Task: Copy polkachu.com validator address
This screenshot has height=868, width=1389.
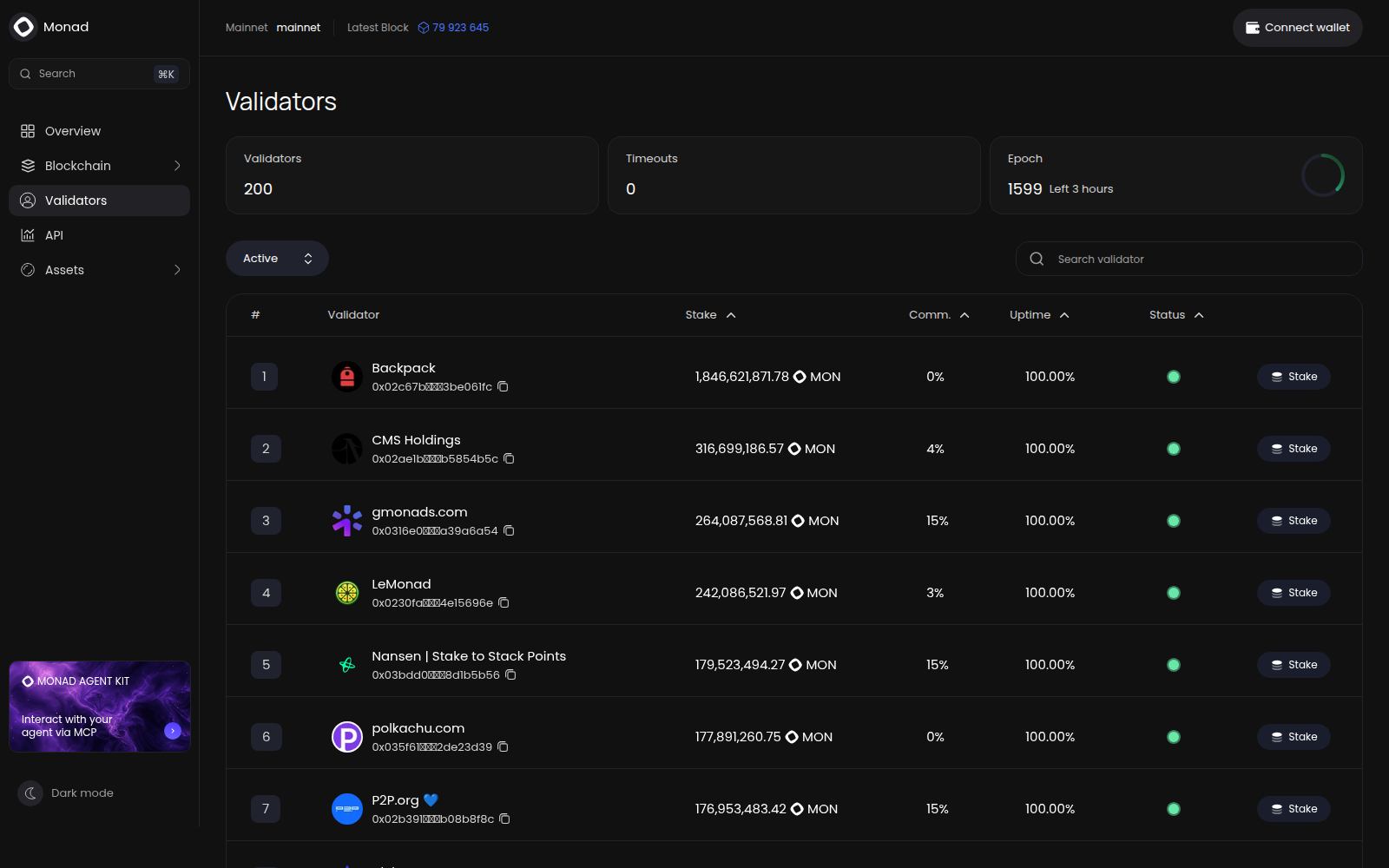Action: (503, 746)
